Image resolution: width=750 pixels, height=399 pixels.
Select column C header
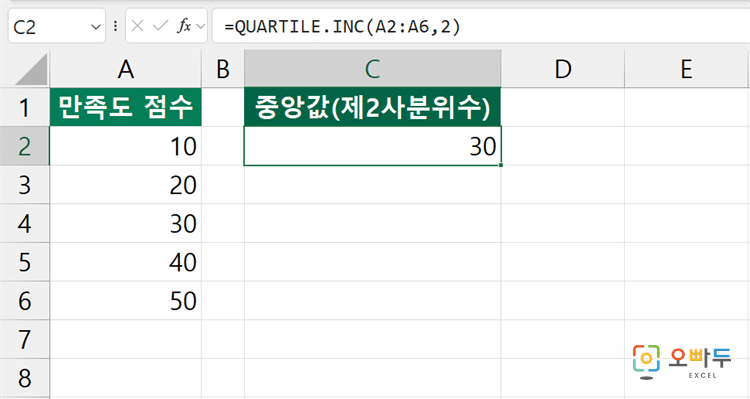[373, 69]
